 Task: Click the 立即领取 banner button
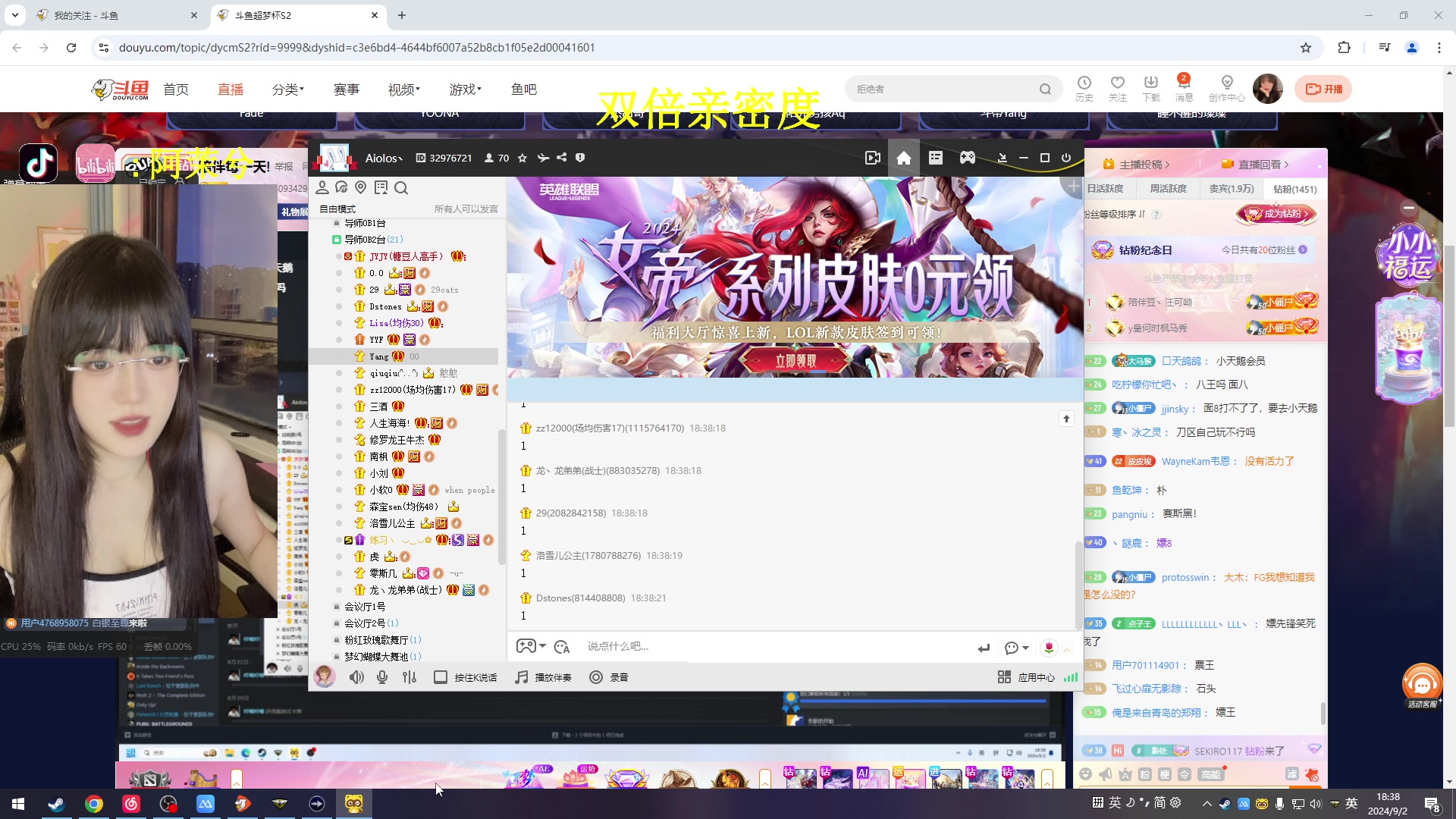(x=795, y=361)
